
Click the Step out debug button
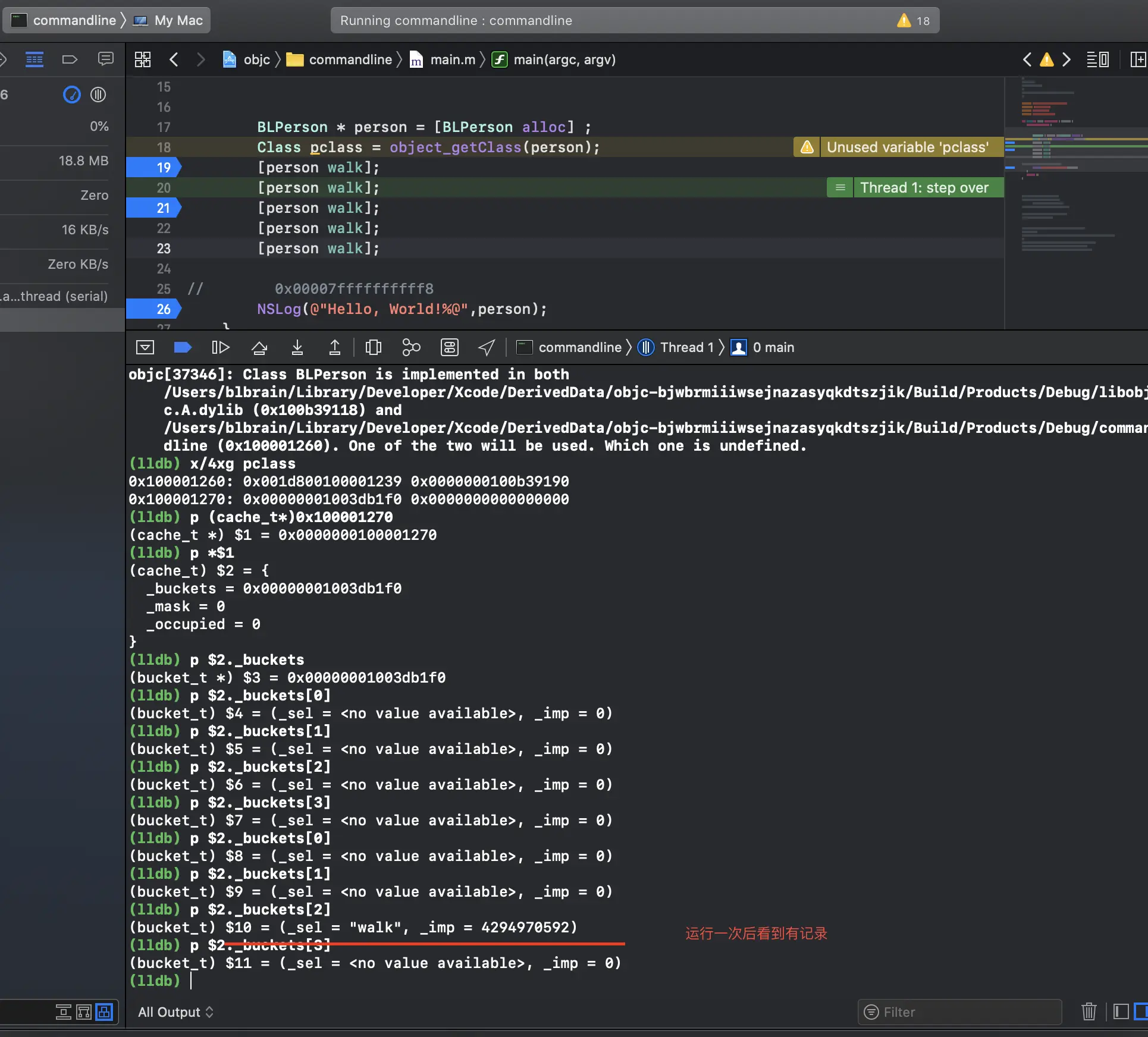click(335, 347)
